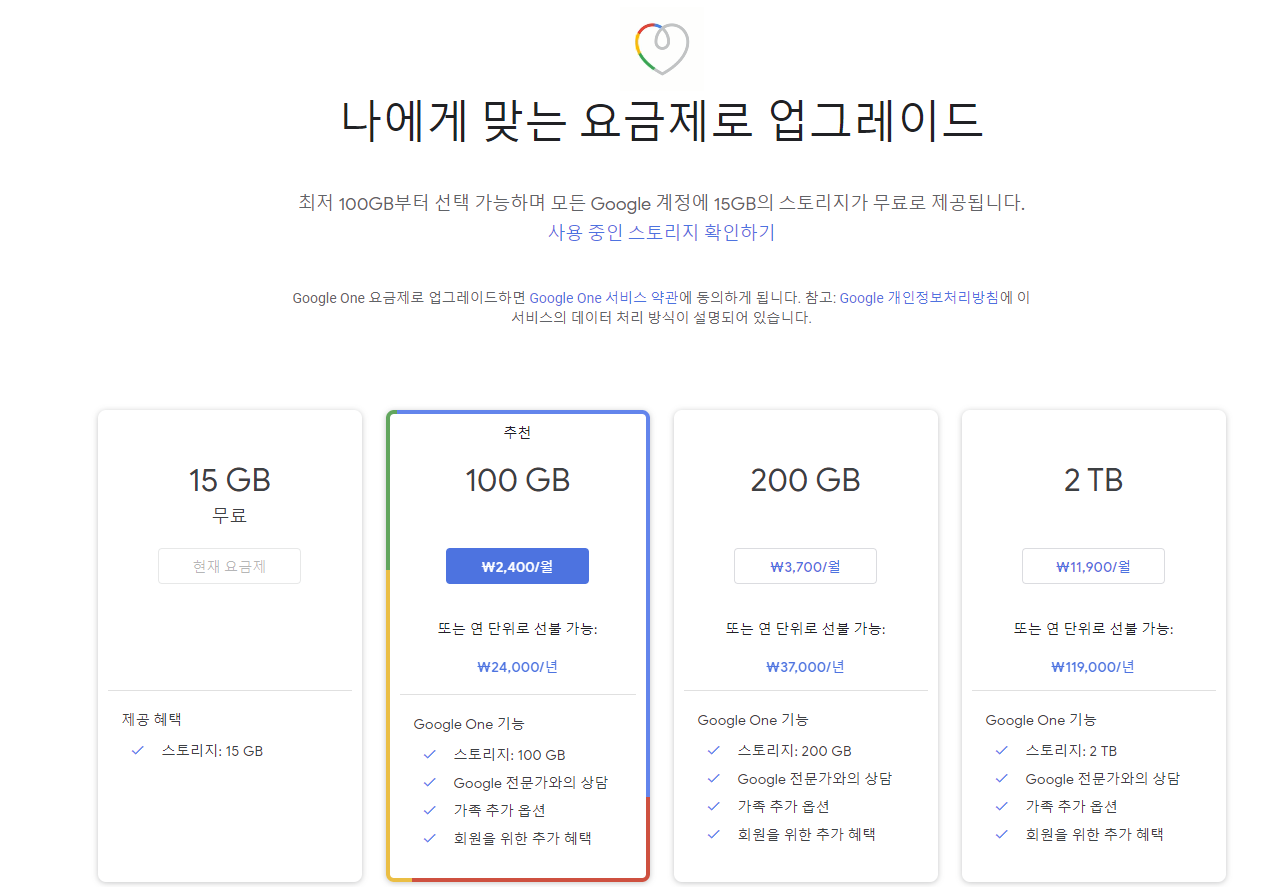Click 100 GB card's 가족 추가 옵션 checkmark

pyautogui.click(x=430, y=810)
